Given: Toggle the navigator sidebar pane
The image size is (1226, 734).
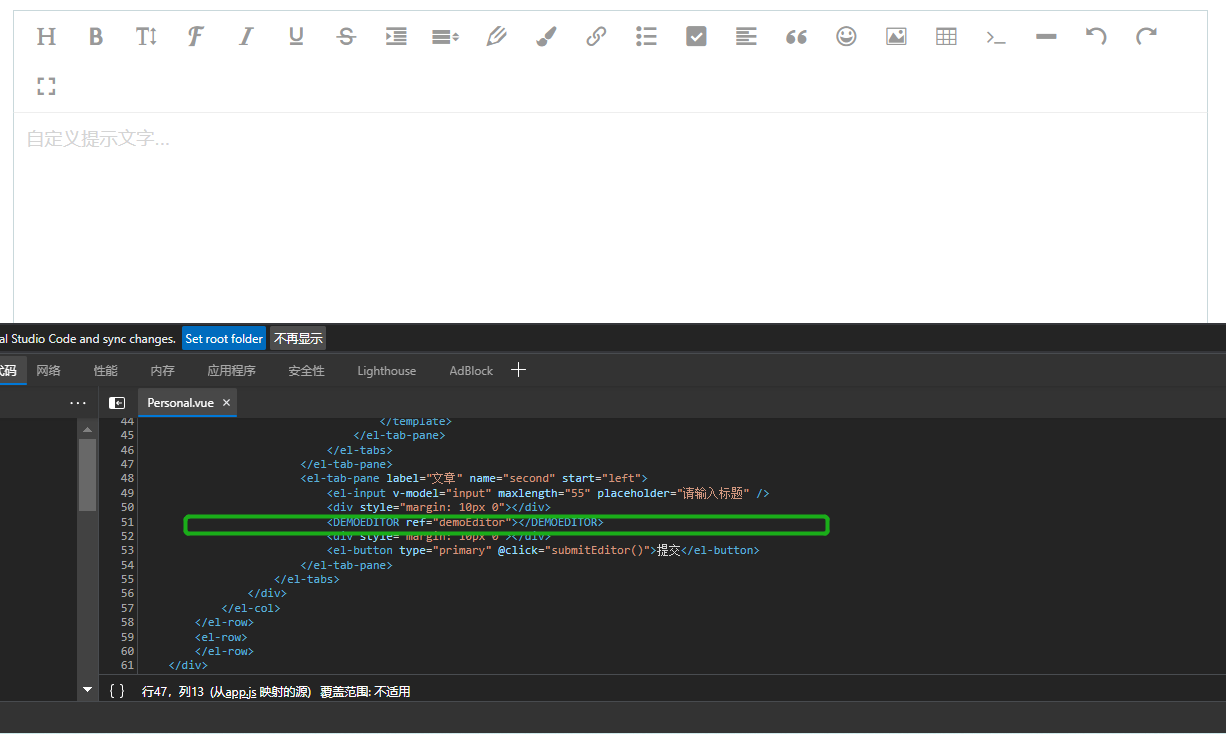Looking at the screenshot, I should tap(117, 402).
